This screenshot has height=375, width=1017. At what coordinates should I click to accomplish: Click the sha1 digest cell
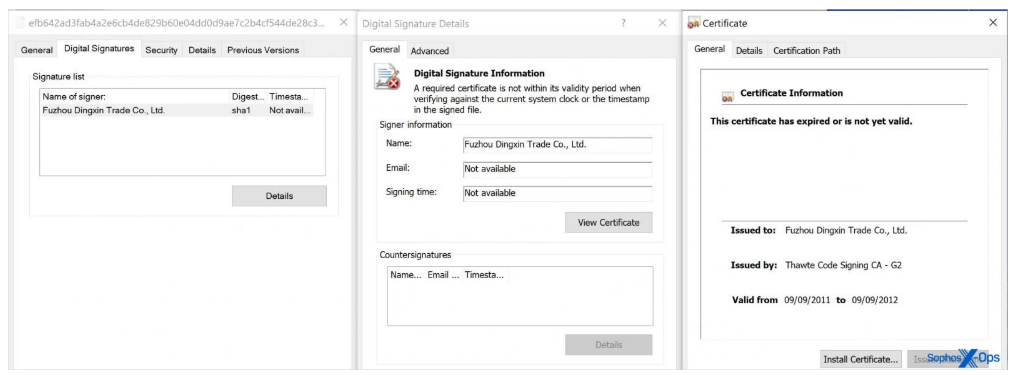[241, 110]
